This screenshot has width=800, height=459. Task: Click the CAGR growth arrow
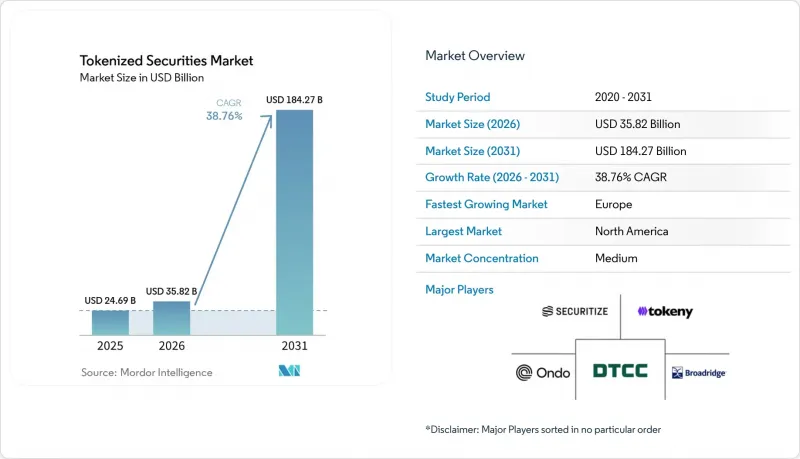click(x=234, y=211)
